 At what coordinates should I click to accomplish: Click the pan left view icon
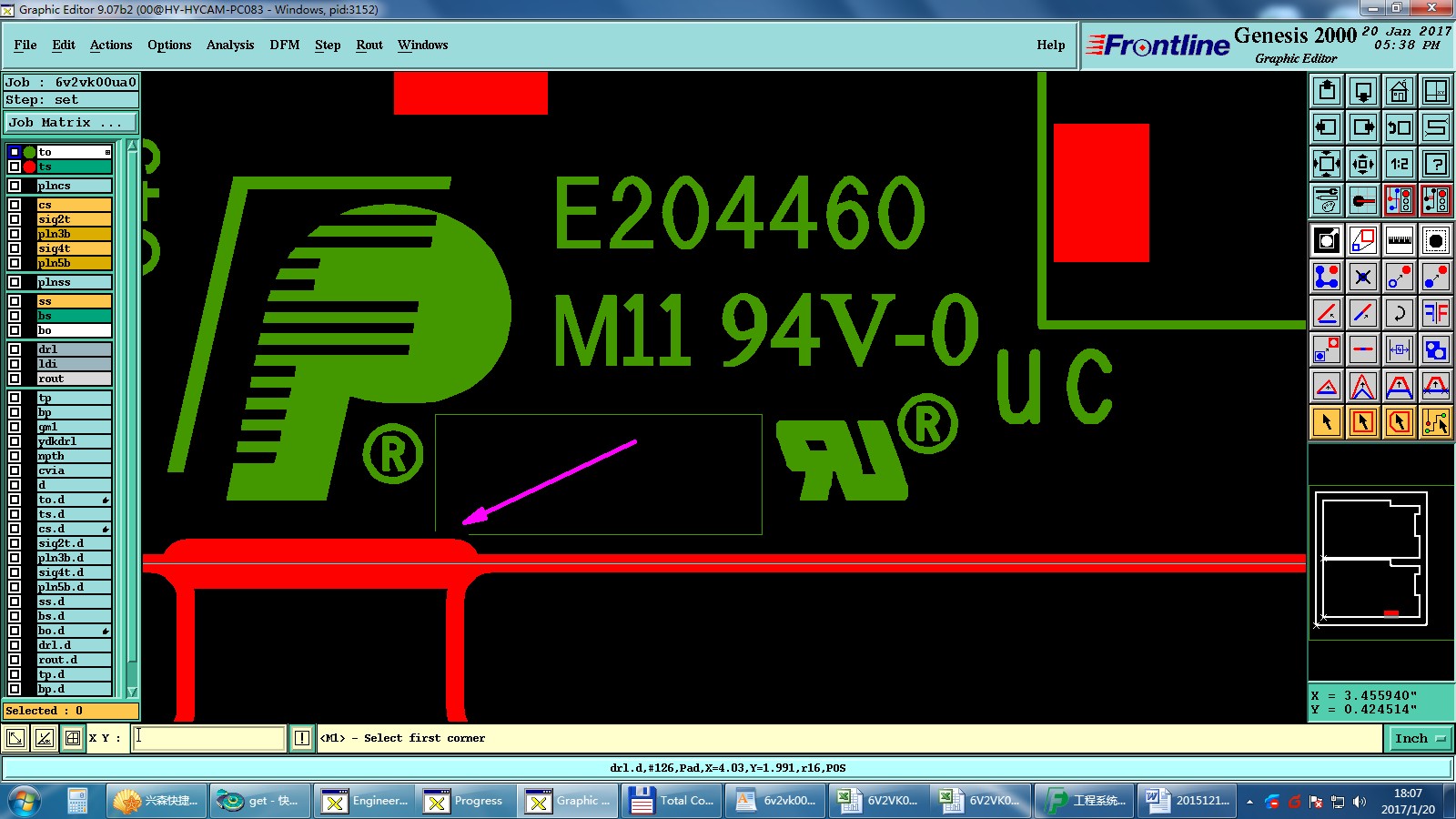1327,127
